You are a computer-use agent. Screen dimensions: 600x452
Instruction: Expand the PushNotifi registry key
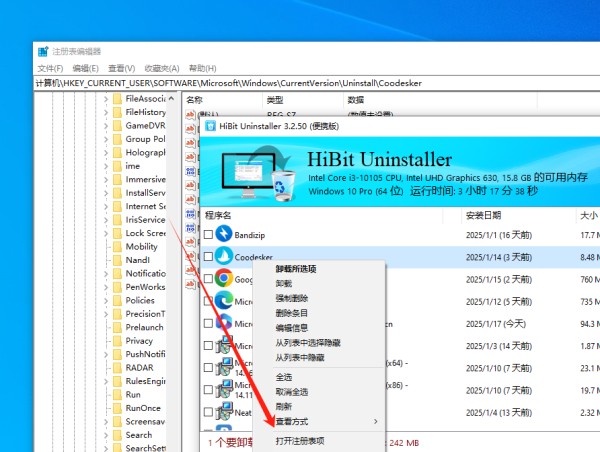click(106, 354)
